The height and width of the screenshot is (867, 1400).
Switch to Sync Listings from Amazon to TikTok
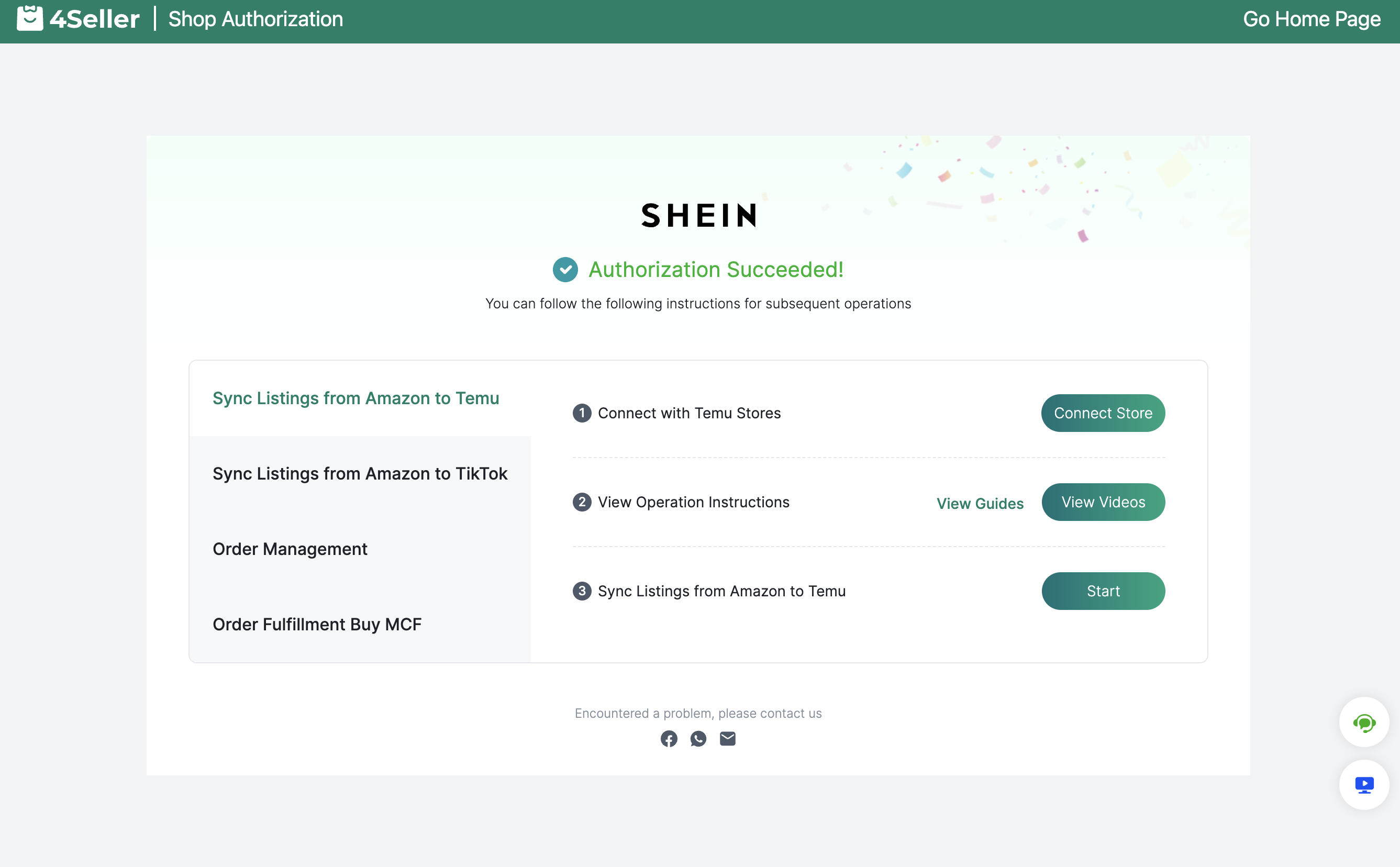pyautogui.click(x=360, y=474)
